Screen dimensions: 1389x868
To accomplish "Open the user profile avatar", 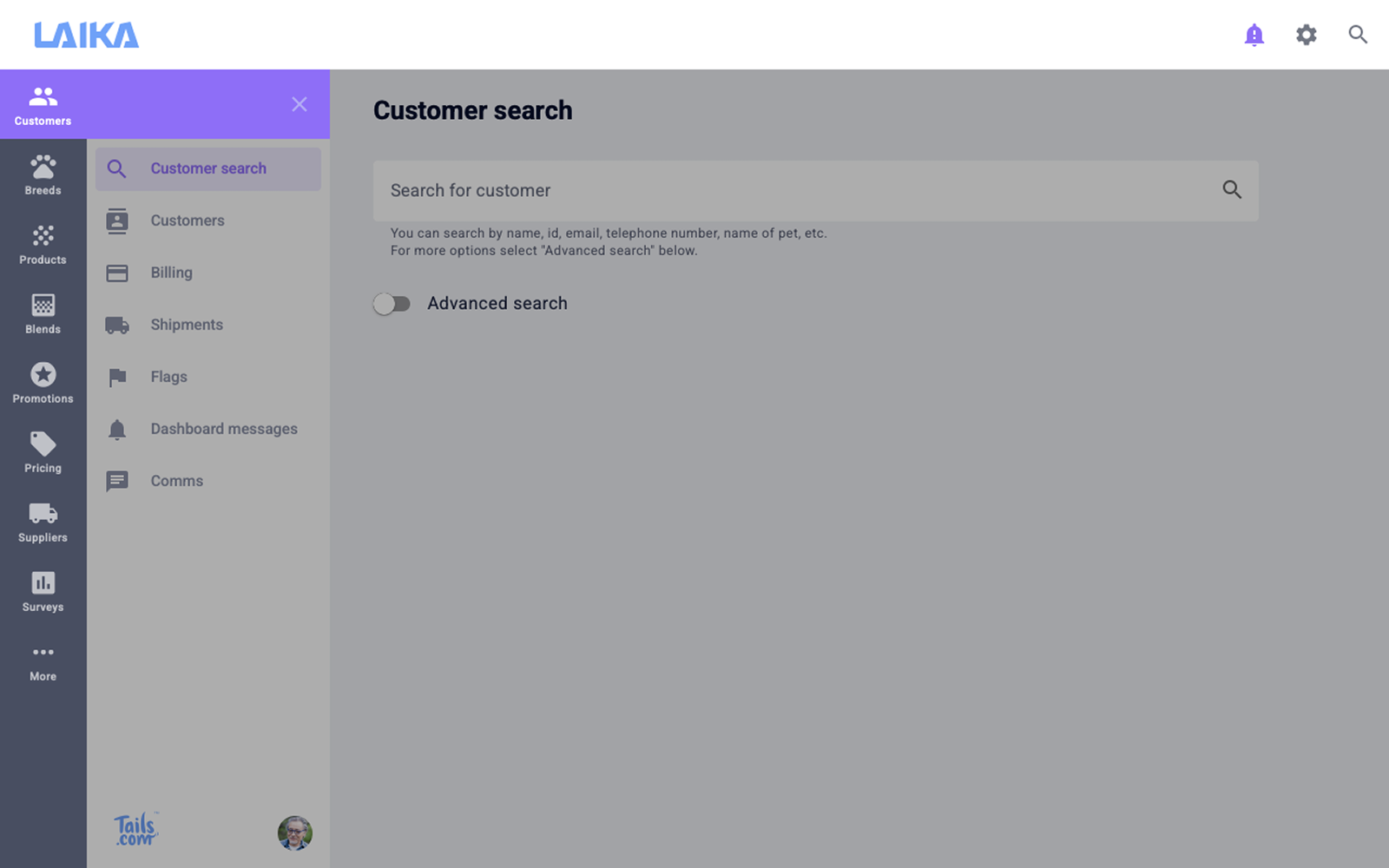I will pyautogui.click(x=294, y=833).
